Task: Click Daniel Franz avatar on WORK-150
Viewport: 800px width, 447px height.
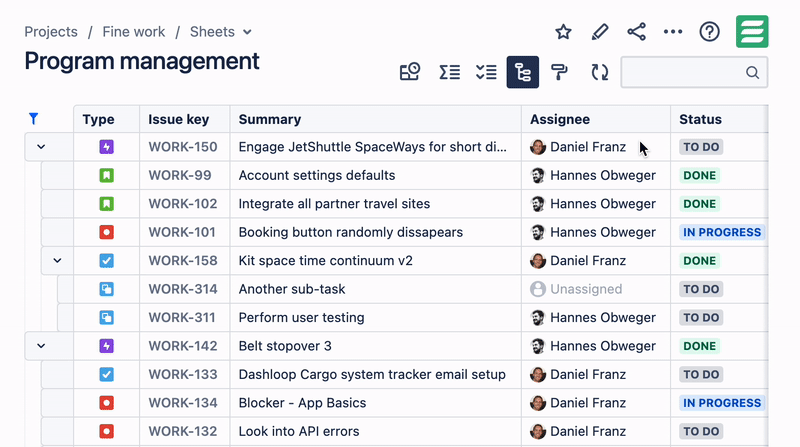Action: pyautogui.click(x=538, y=147)
